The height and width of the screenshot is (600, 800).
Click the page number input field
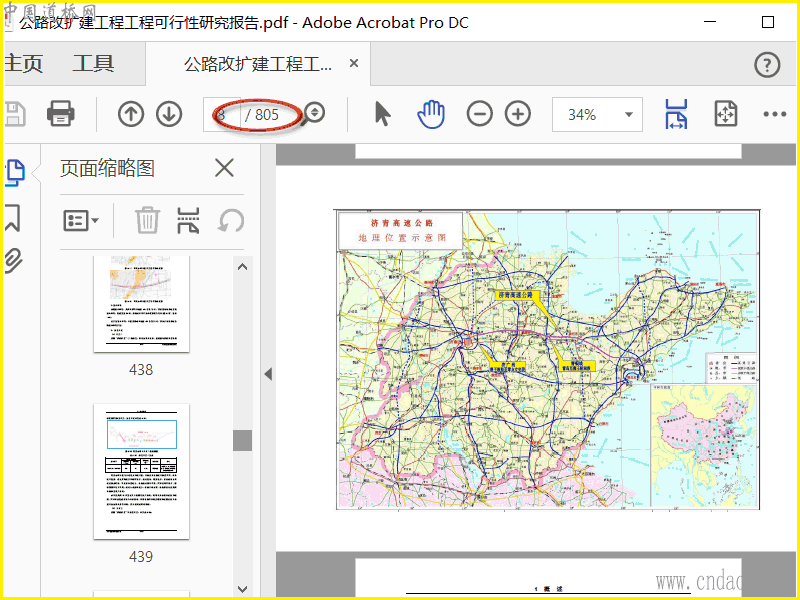[221, 114]
